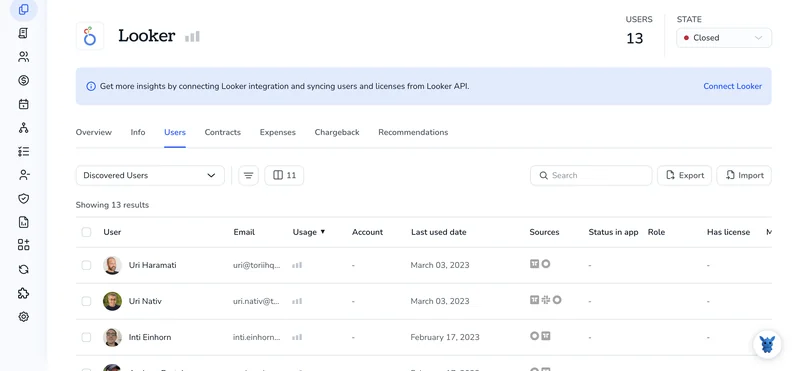Click Inti Einhorn's usage bars icon
Viewport: 800px width, 371px height.
[x=297, y=337]
